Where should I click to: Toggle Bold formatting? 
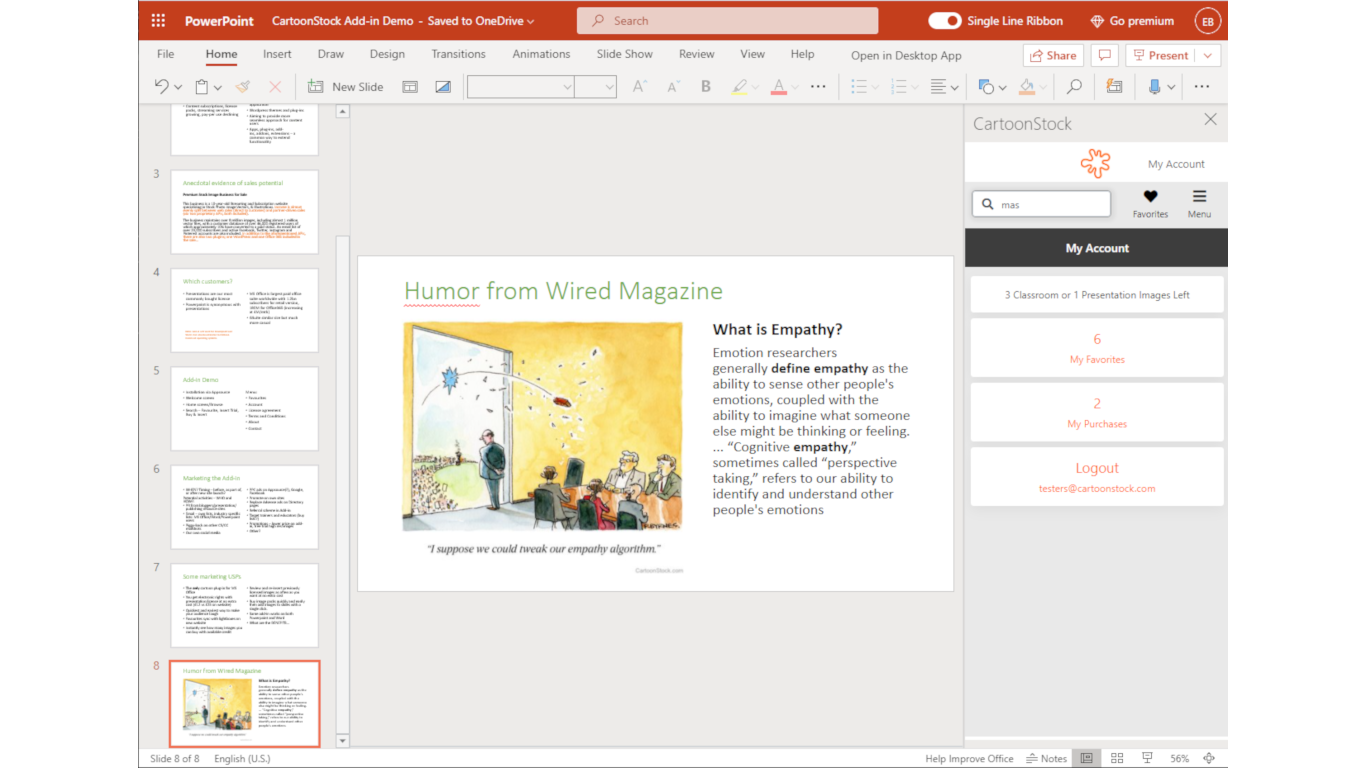point(705,87)
